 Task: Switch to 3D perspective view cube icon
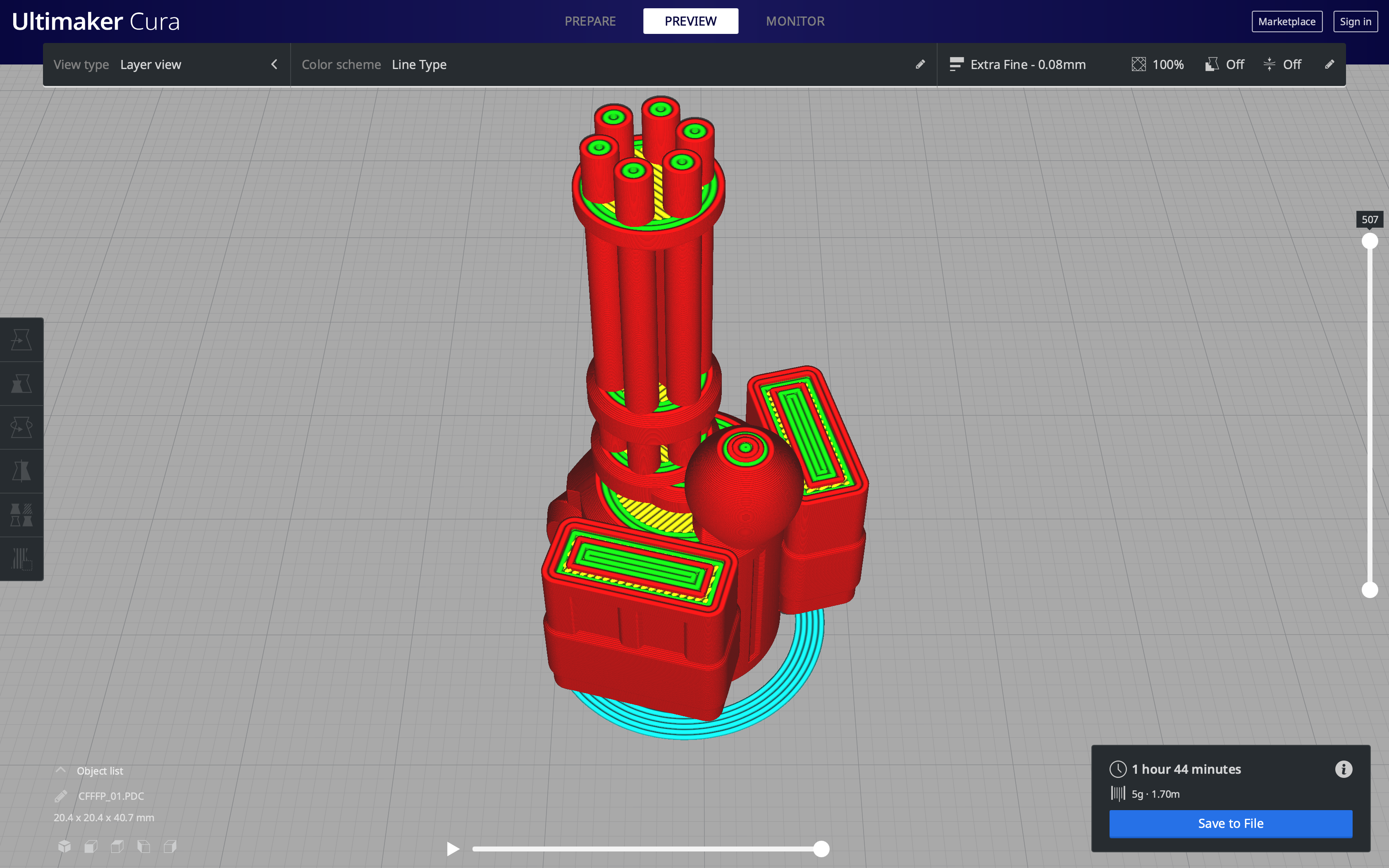[x=64, y=846]
